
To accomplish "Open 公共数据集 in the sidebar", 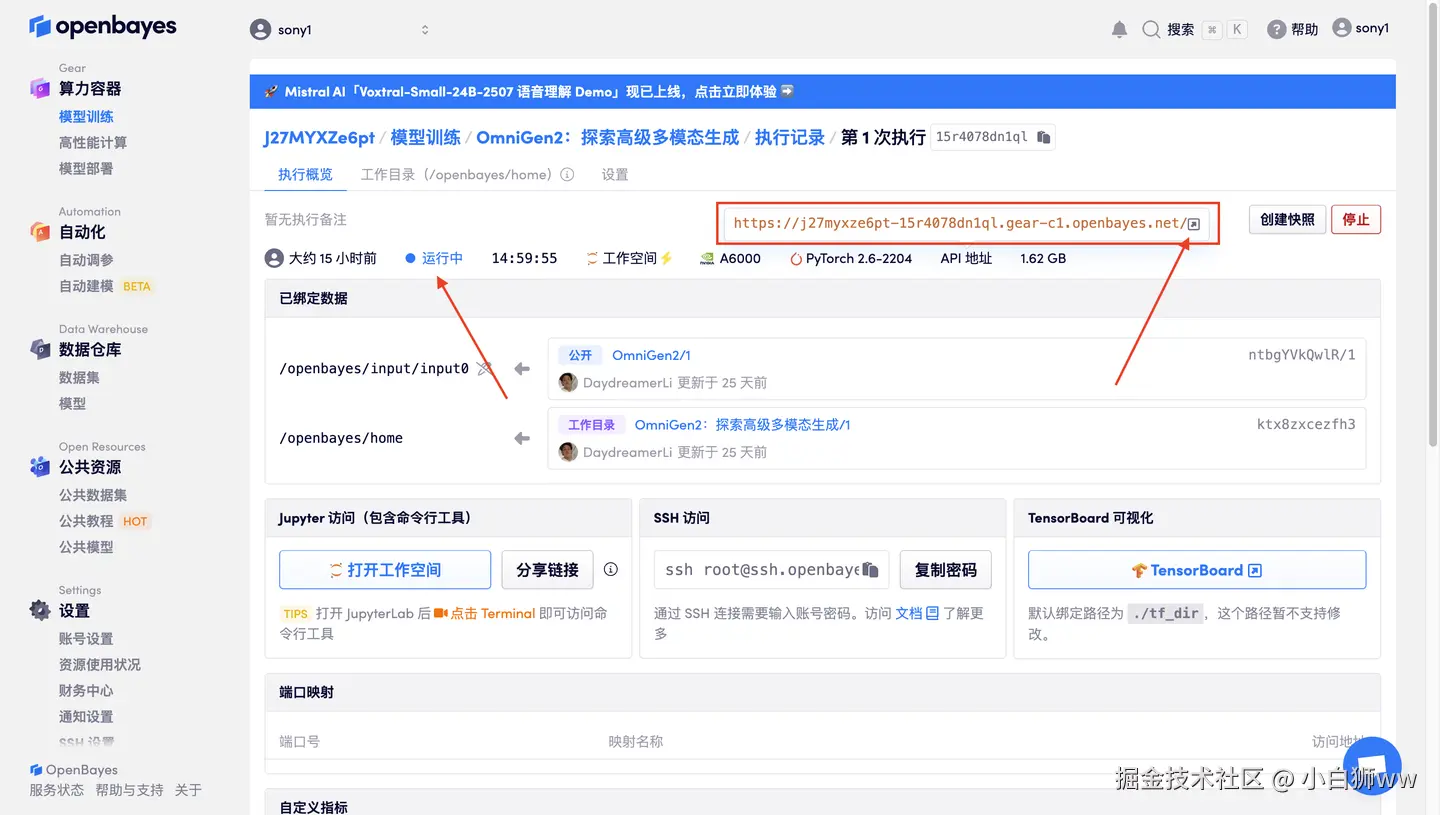I will click(x=93, y=495).
